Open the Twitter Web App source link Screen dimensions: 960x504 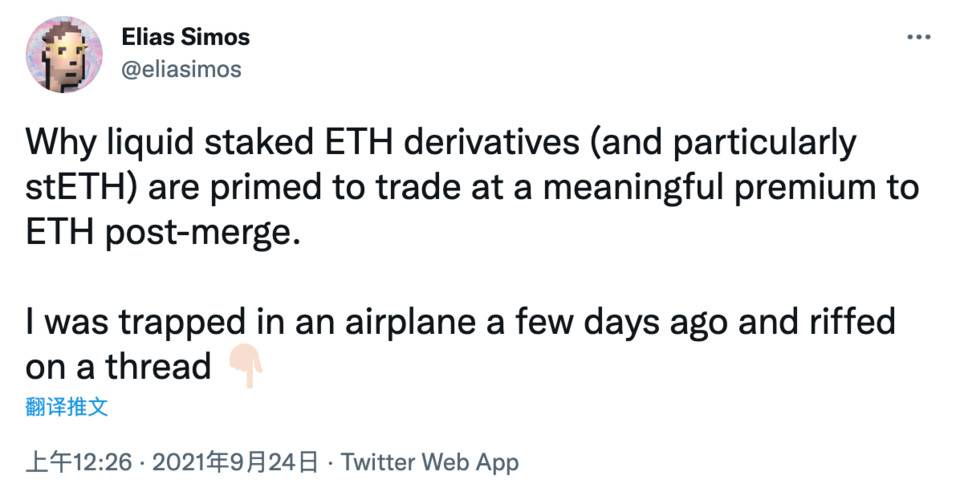(430, 462)
